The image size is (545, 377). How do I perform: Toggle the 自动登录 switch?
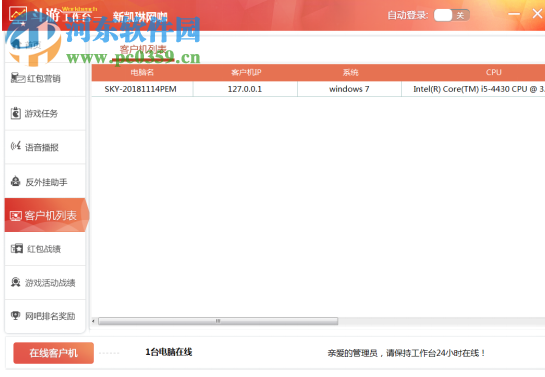coord(452,15)
